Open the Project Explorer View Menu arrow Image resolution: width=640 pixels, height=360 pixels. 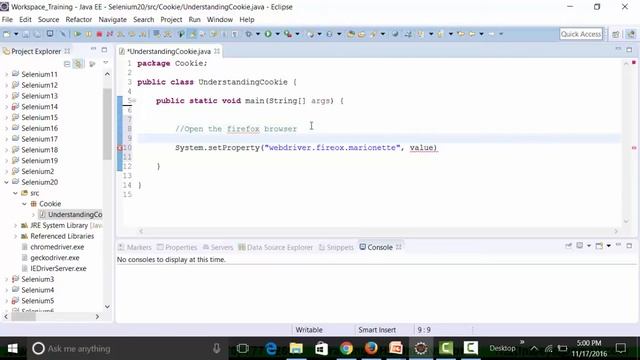pyautogui.click(x=106, y=63)
